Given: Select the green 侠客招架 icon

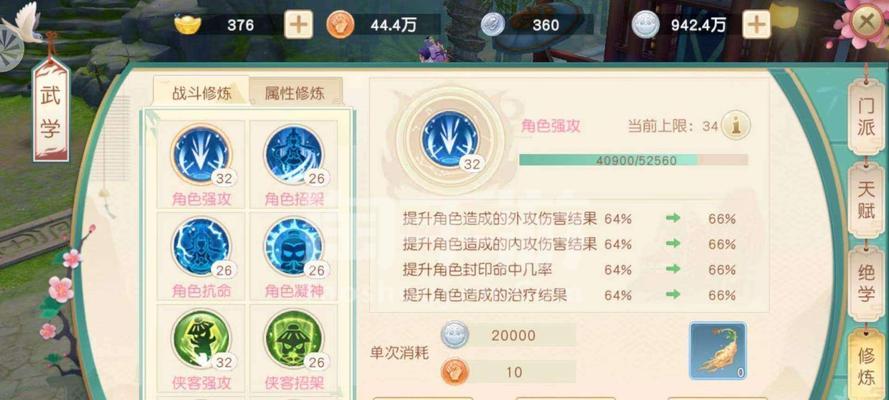Looking at the screenshot, I should click(294, 339).
